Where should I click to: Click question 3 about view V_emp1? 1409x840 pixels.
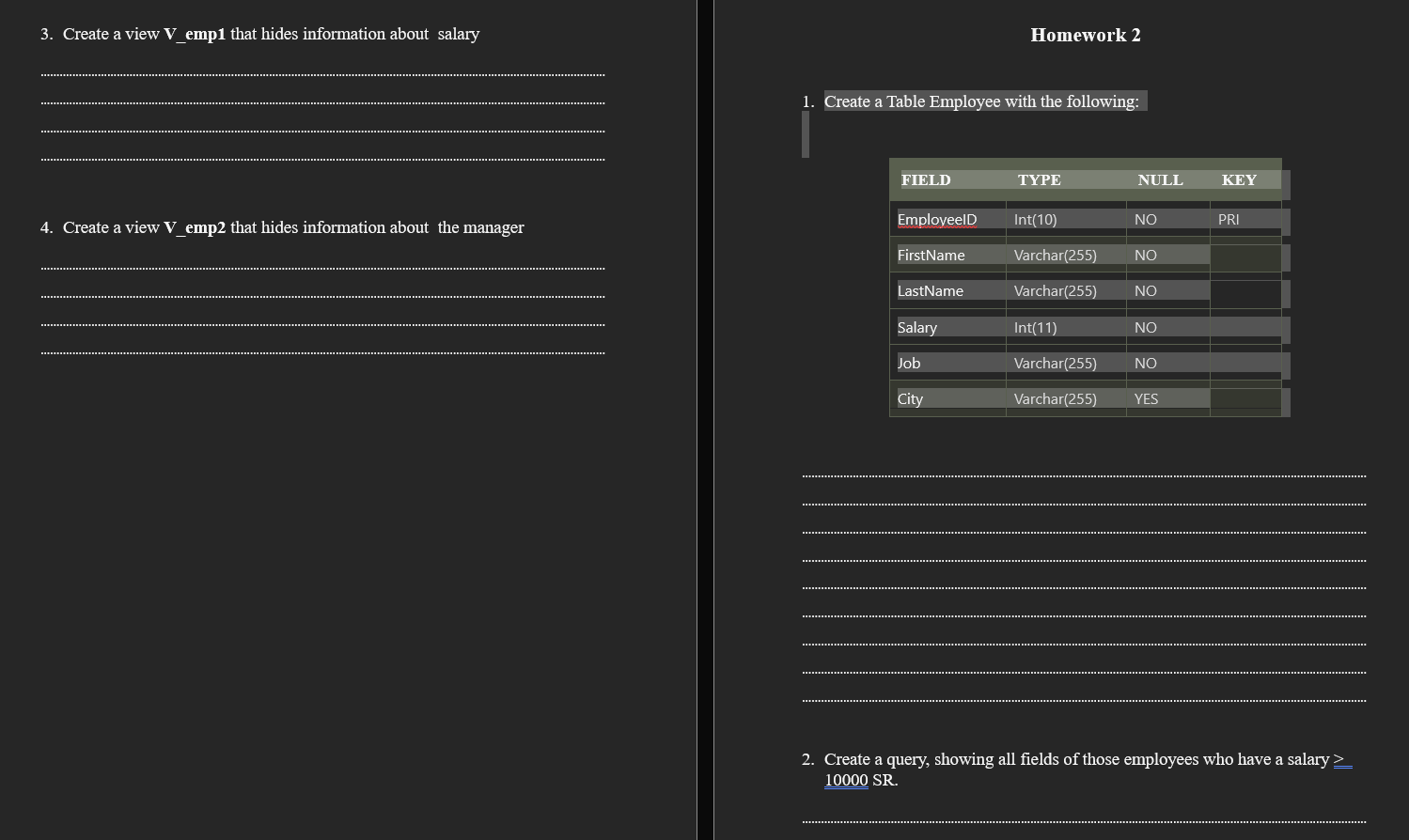click(259, 34)
